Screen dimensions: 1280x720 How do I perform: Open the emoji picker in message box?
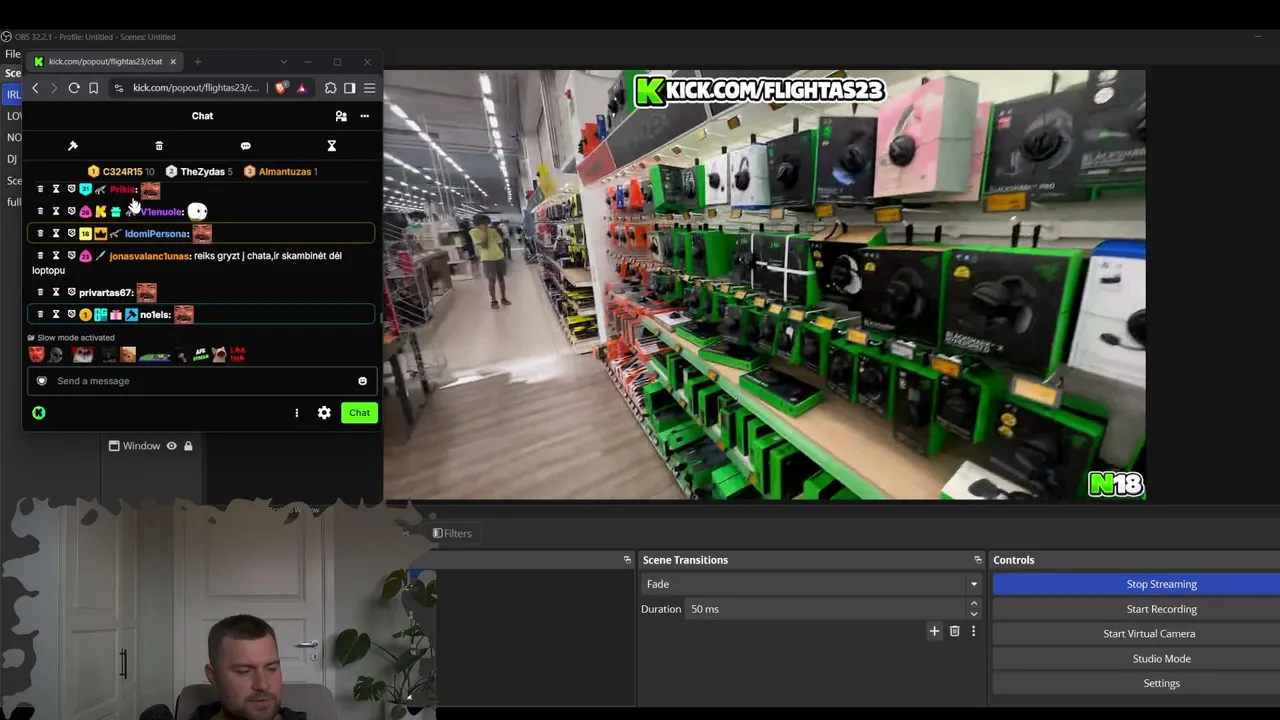click(x=362, y=381)
